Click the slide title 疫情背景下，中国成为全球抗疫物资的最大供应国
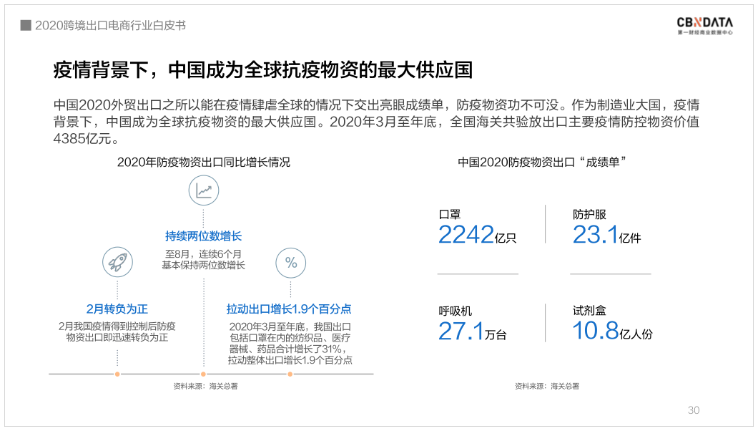Screen dimensions: 756x434 pyautogui.click(x=262, y=70)
